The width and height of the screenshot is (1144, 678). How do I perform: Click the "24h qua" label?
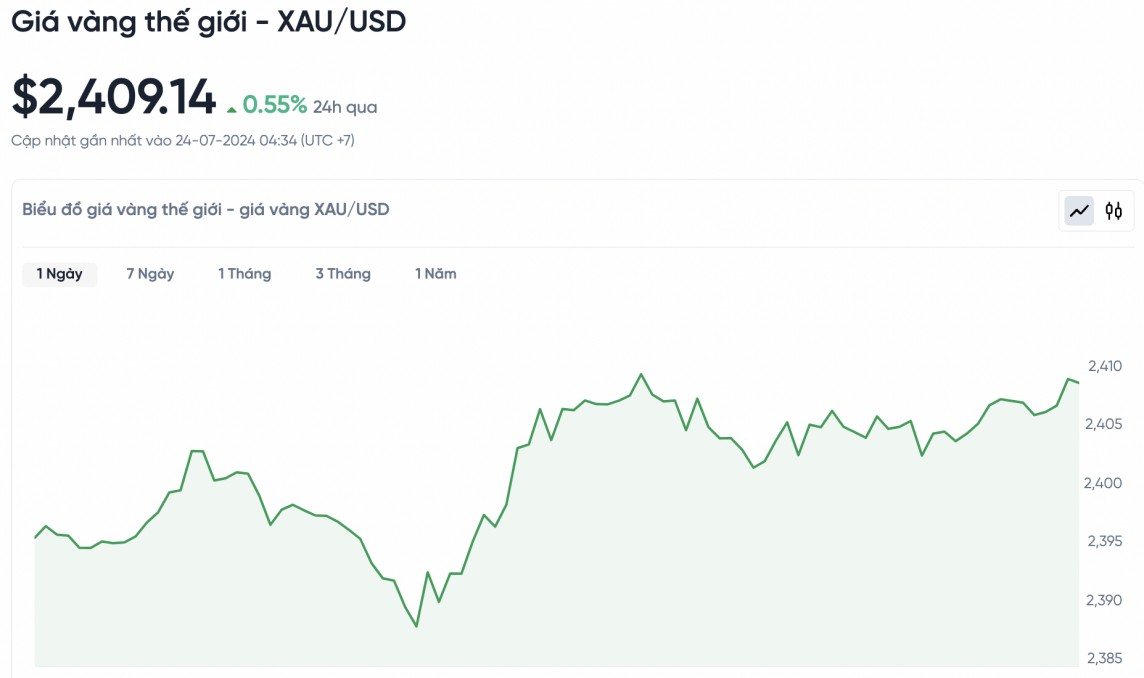pos(345,107)
